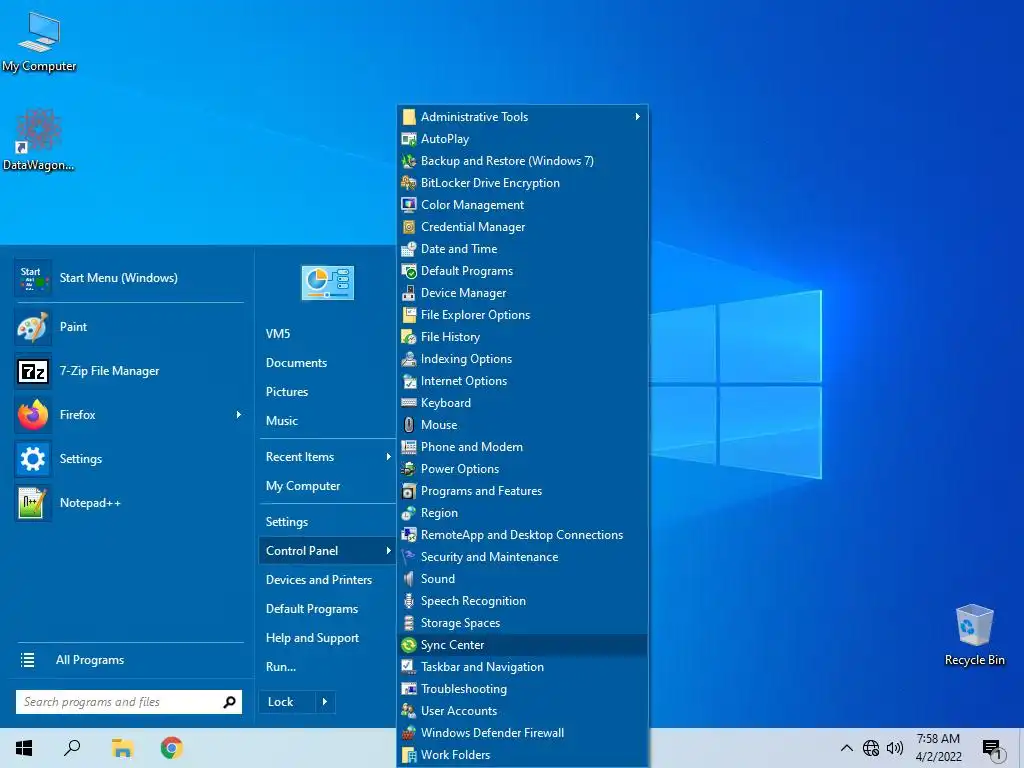Expand the Firefox jump list arrow
This screenshot has width=1024, height=768.
238,415
